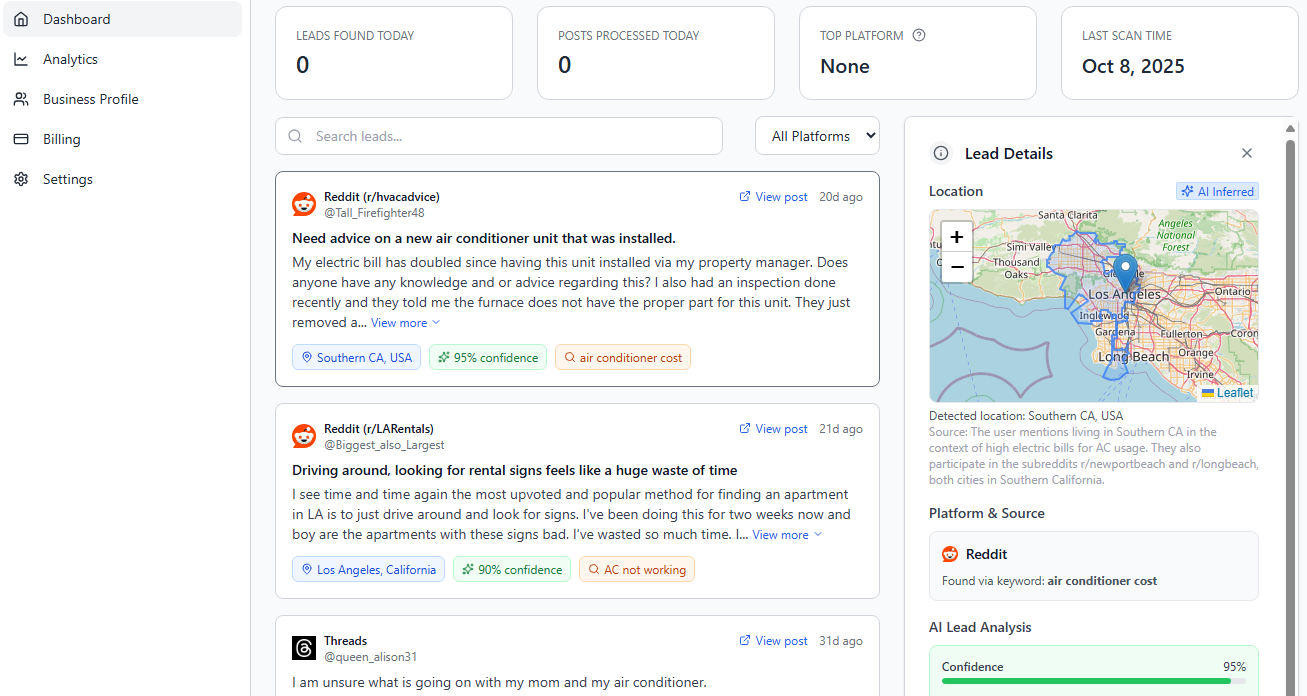Screen dimensions: 1307x696
Task: Navigate to Business Profile
Action: tap(89, 98)
